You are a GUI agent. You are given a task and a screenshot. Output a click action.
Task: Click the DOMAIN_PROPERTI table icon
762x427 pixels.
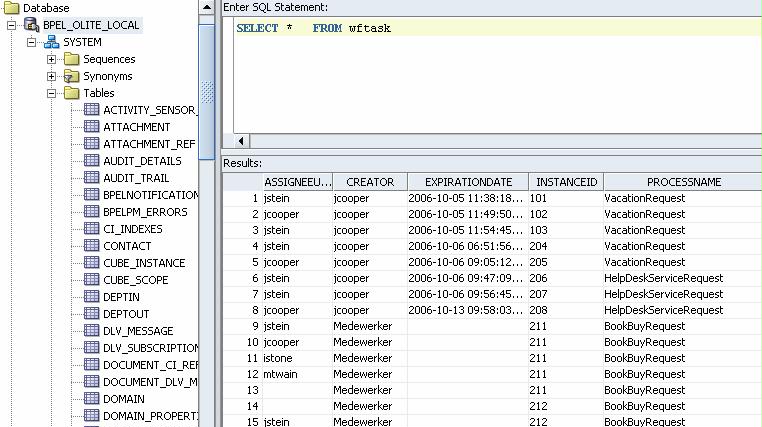(x=91, y=415)
